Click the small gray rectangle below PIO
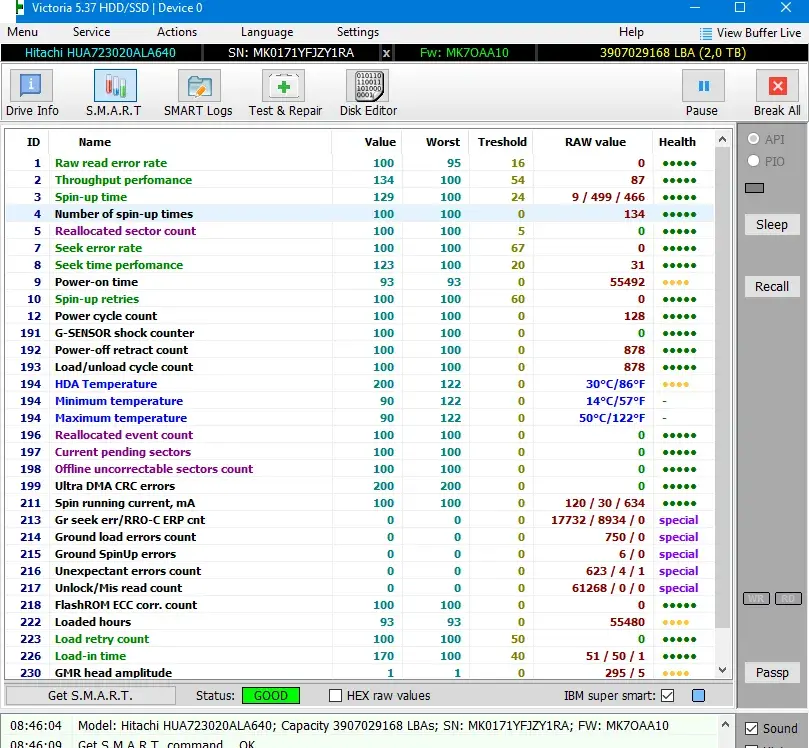Viewport: 809px width, 748px height. (x=754, y=188)
